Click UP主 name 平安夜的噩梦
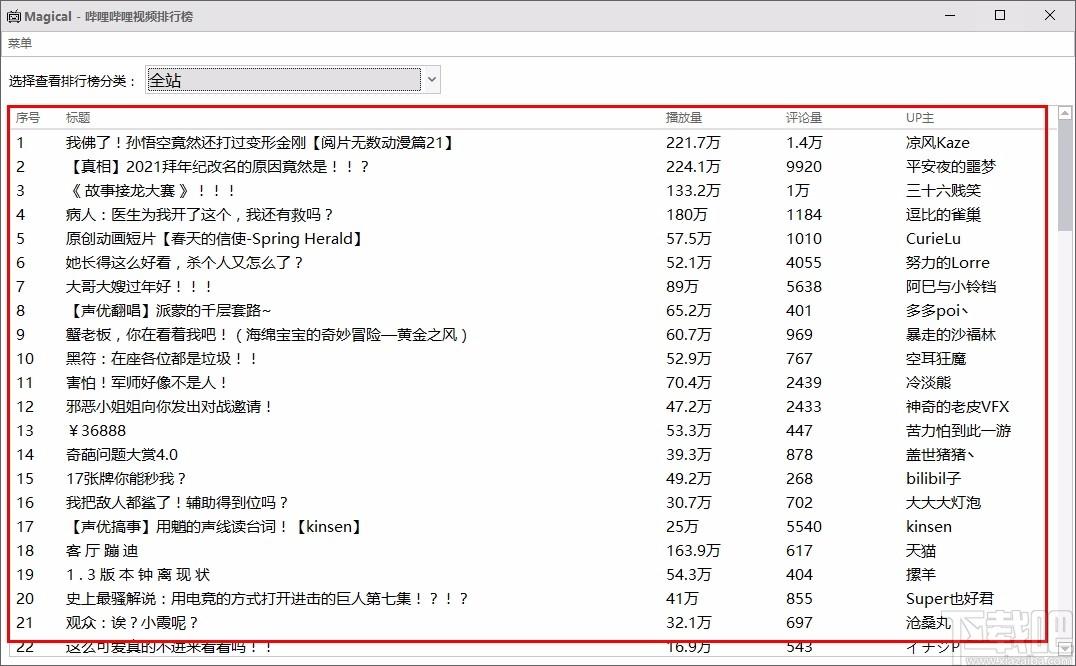Screen dimensions: 1076x666 950,167
